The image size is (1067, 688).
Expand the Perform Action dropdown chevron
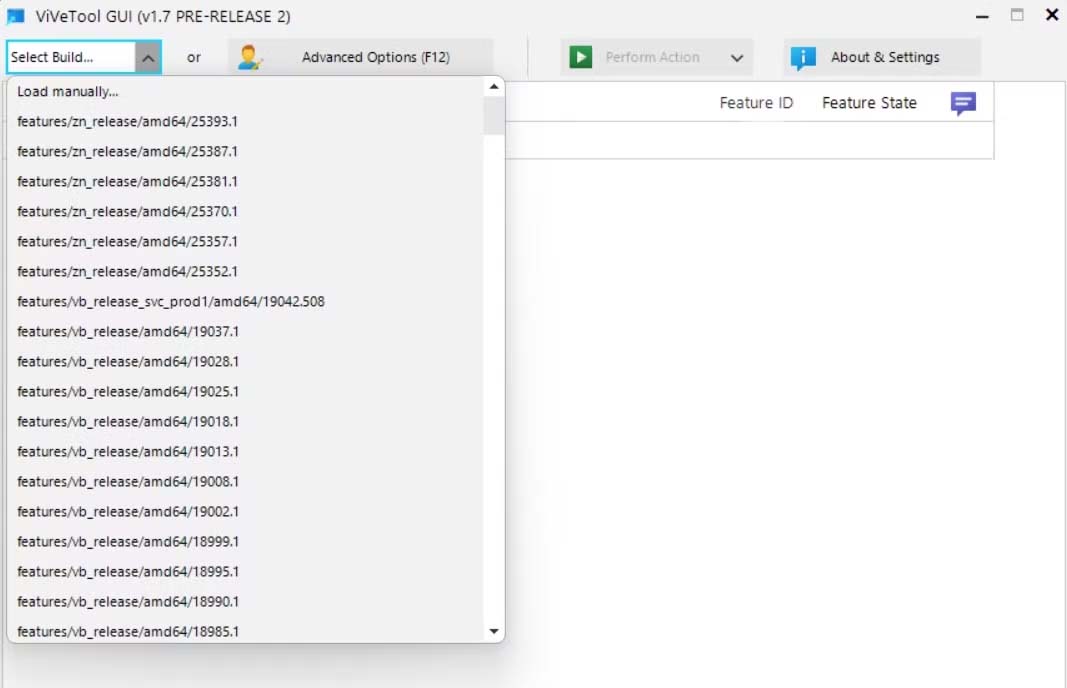(737, 58)
